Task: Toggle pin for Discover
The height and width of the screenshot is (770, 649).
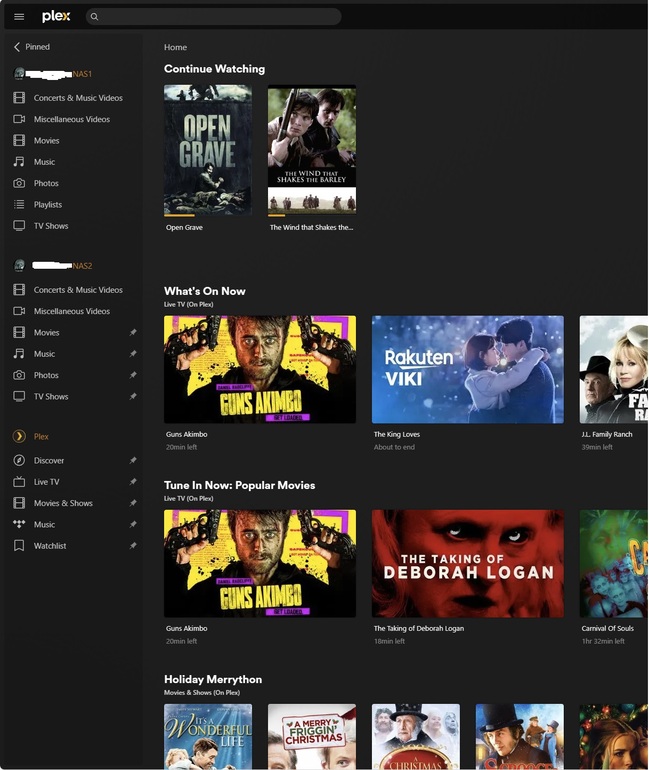Action: pos(133,461)
